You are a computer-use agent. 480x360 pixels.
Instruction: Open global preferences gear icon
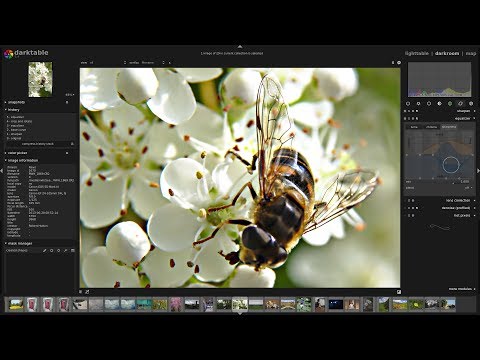click(x=399, y=63)
